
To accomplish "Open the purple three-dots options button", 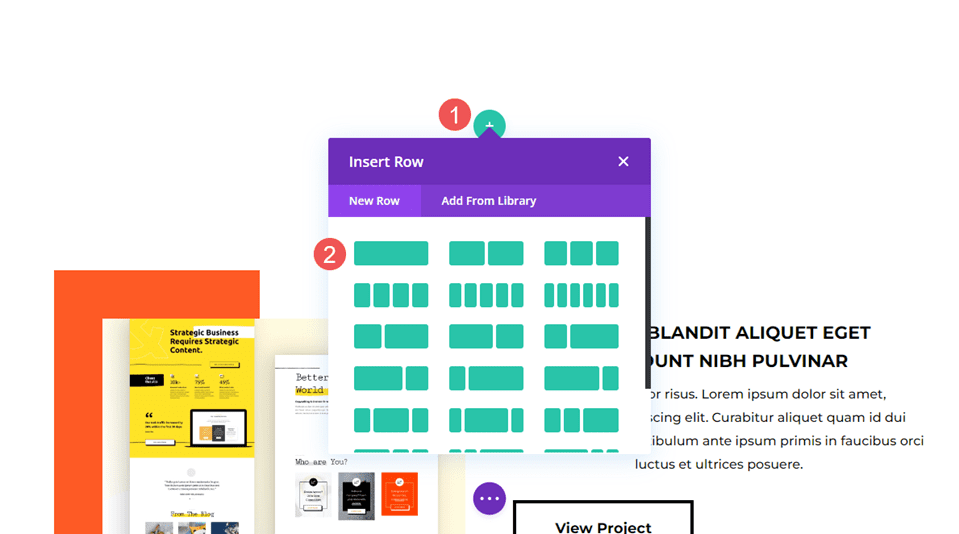I will tap(489, 498).
